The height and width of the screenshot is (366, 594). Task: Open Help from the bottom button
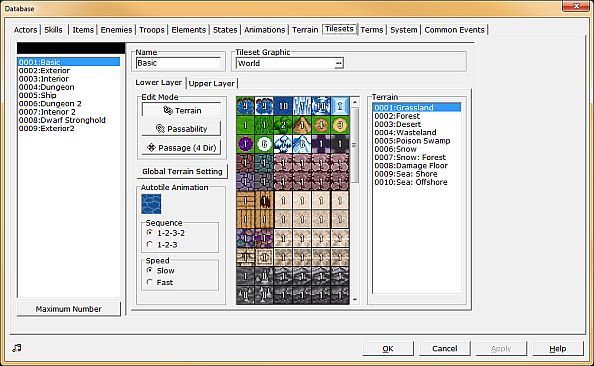pos(558,349)
